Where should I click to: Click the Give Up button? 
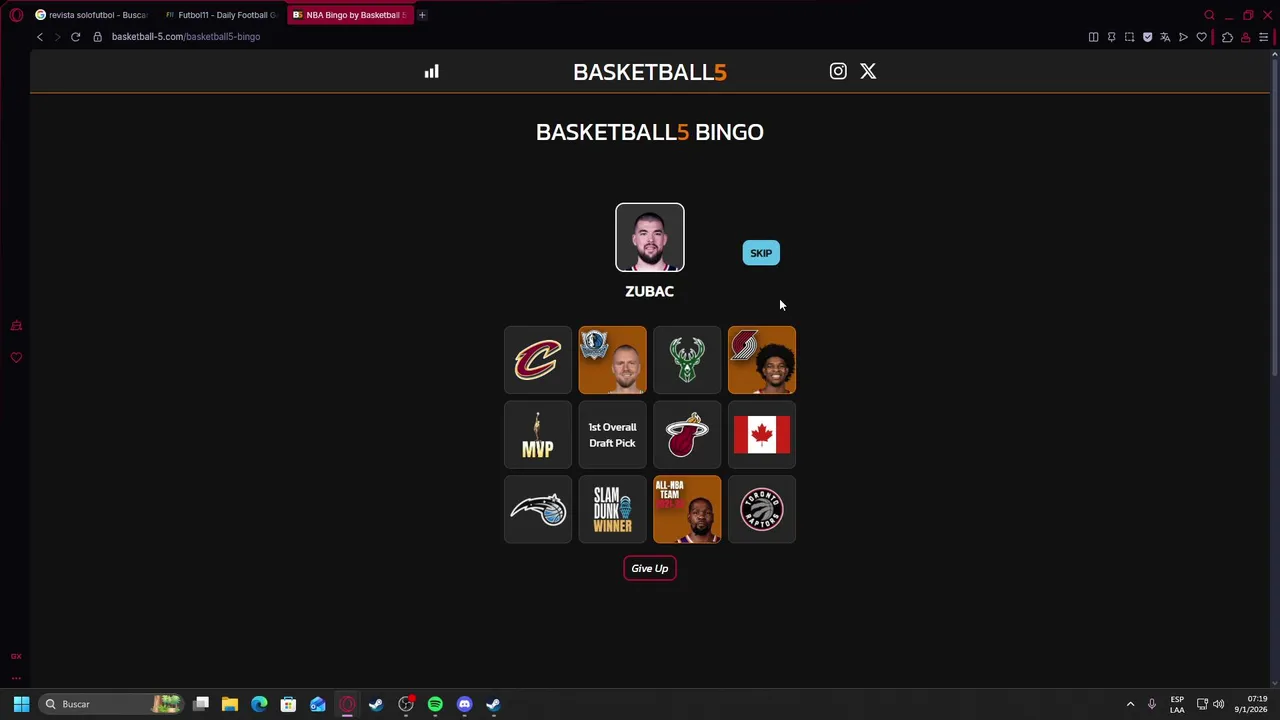pyautogui.click(x=650, y=568)
